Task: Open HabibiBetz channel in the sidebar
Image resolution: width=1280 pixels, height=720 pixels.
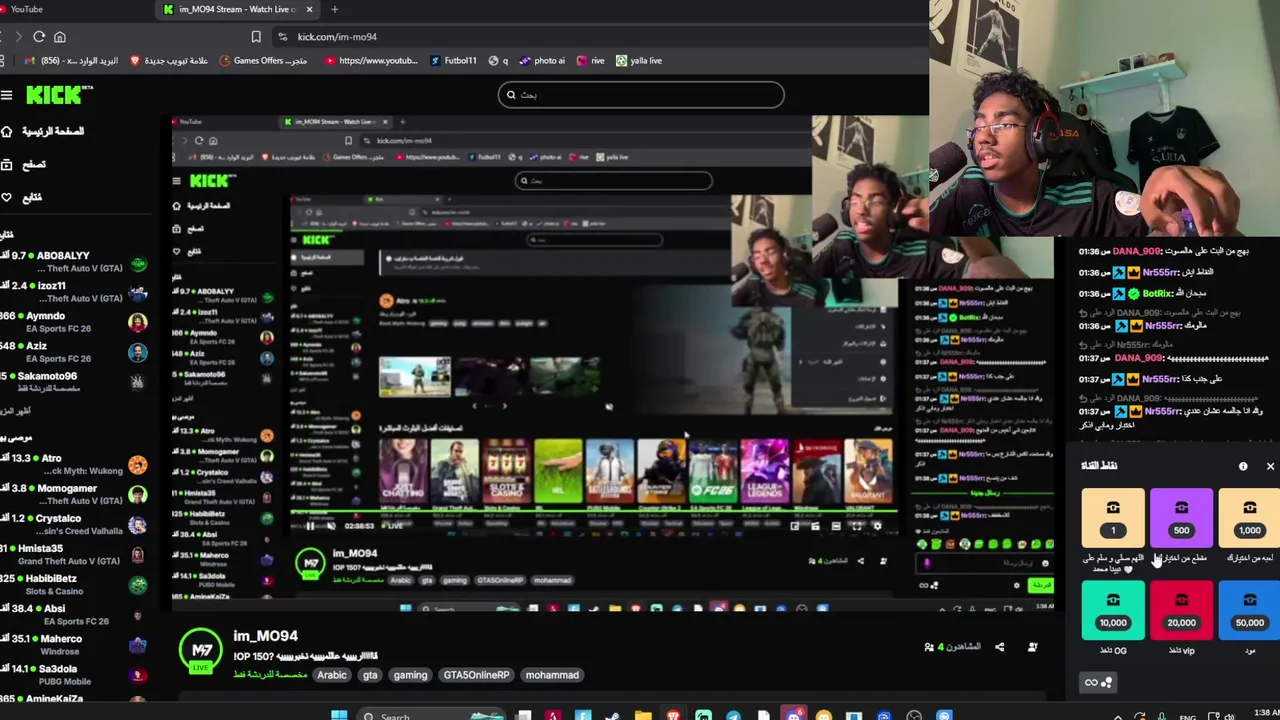Action: coord(74,584)
